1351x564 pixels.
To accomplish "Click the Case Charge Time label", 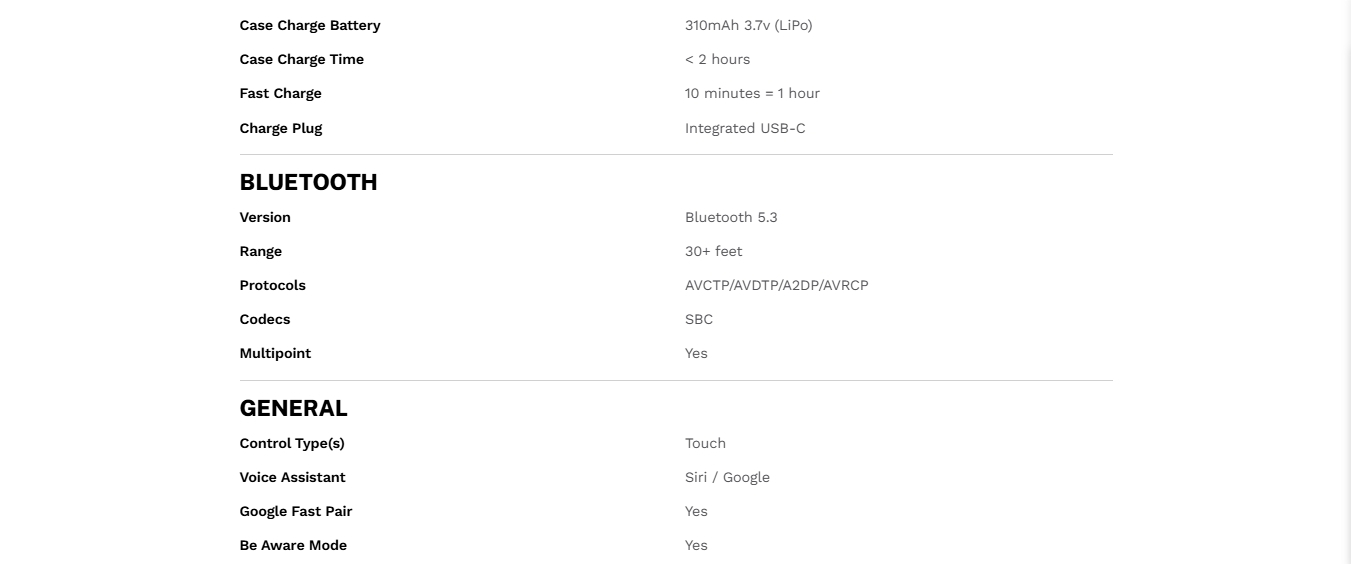I will pyautogui.click(x=301, y=59).
